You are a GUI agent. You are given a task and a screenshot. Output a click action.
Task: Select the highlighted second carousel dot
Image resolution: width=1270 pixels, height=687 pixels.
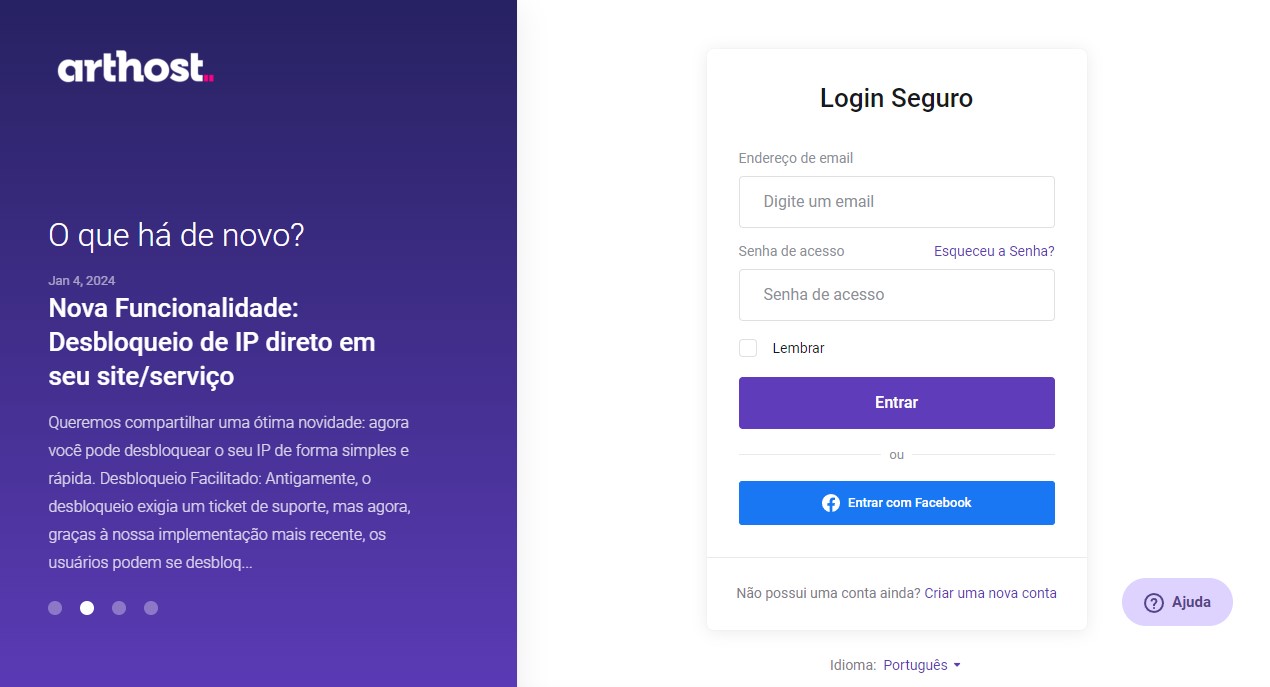[x=87, y=608]
